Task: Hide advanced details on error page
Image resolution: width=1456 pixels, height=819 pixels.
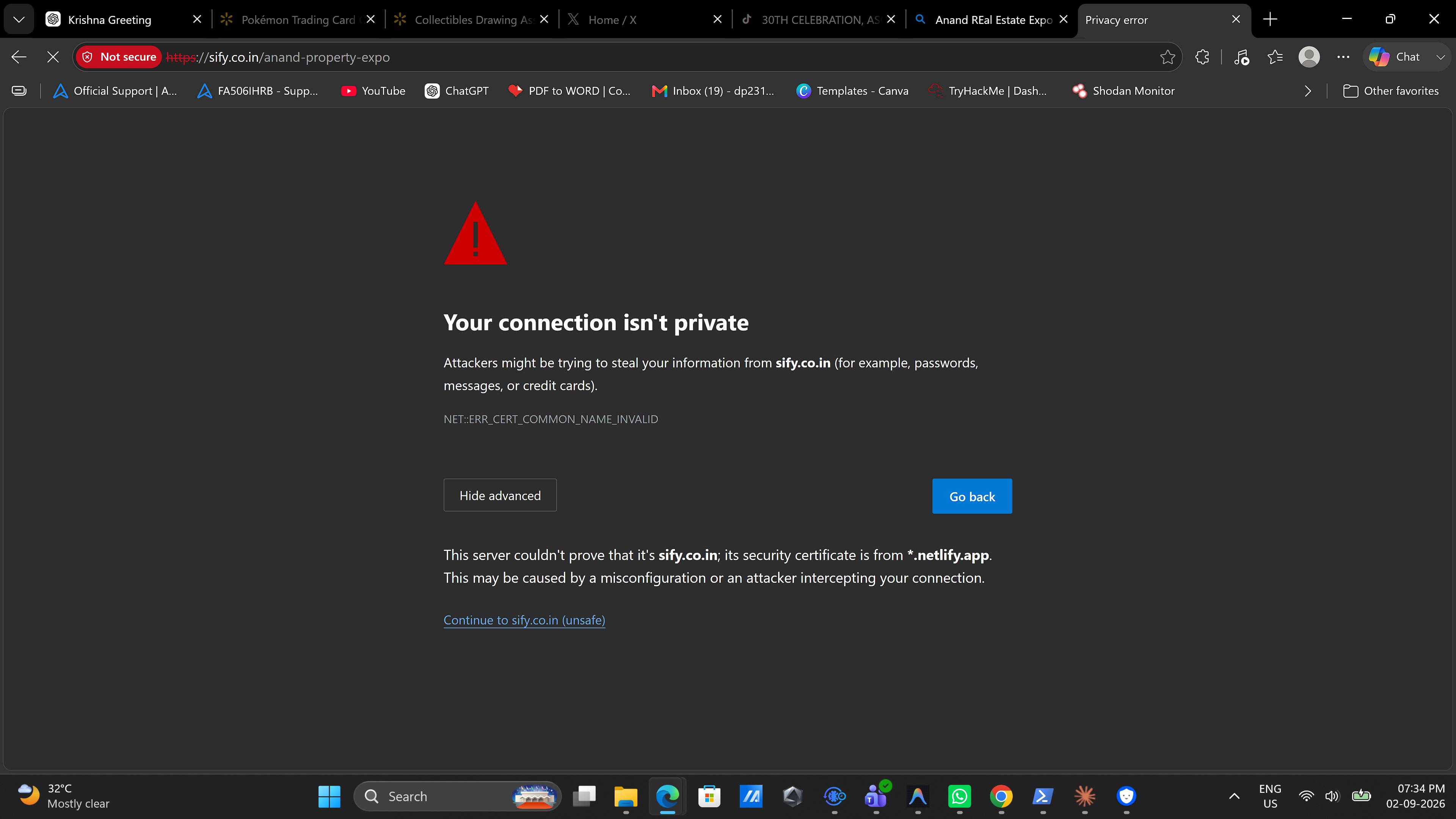Action: (500, 495)
